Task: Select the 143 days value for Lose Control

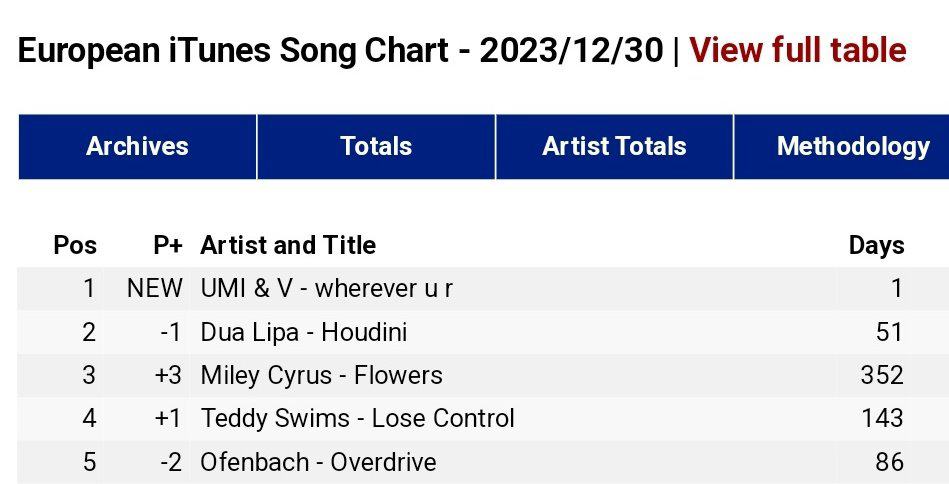Action: click(x=882, y=418)
